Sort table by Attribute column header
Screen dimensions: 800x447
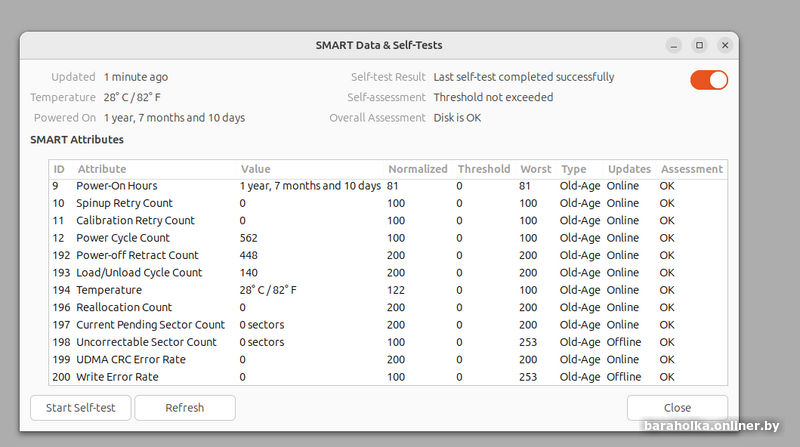pos(102,169)
